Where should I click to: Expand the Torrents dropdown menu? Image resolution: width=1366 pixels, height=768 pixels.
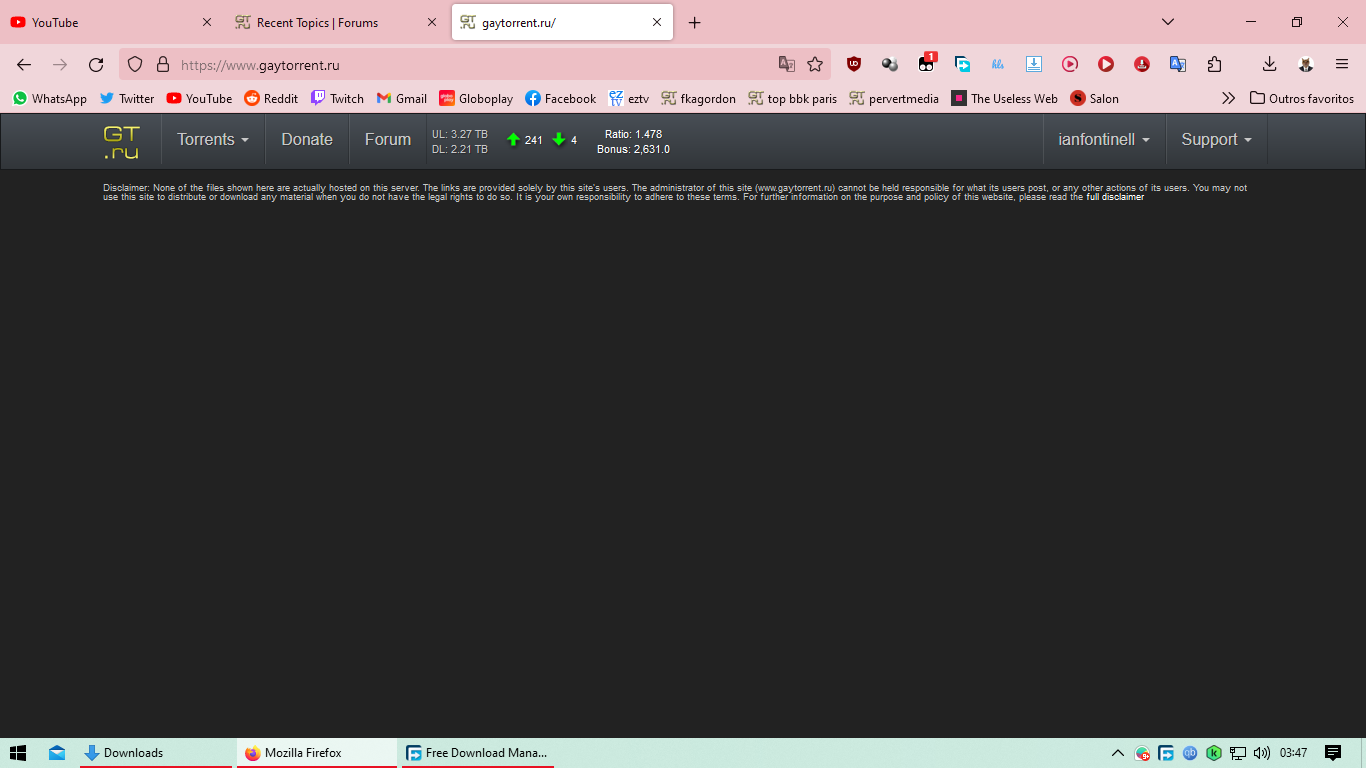(213, 140)
